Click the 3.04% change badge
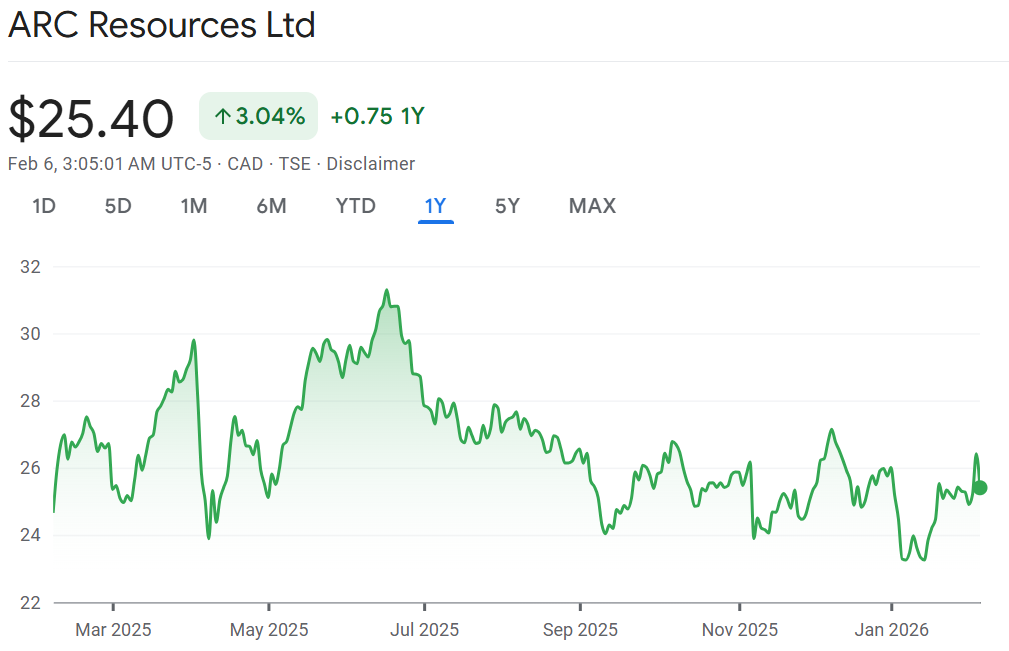1009x651 pixels. [x=259, y=116]
